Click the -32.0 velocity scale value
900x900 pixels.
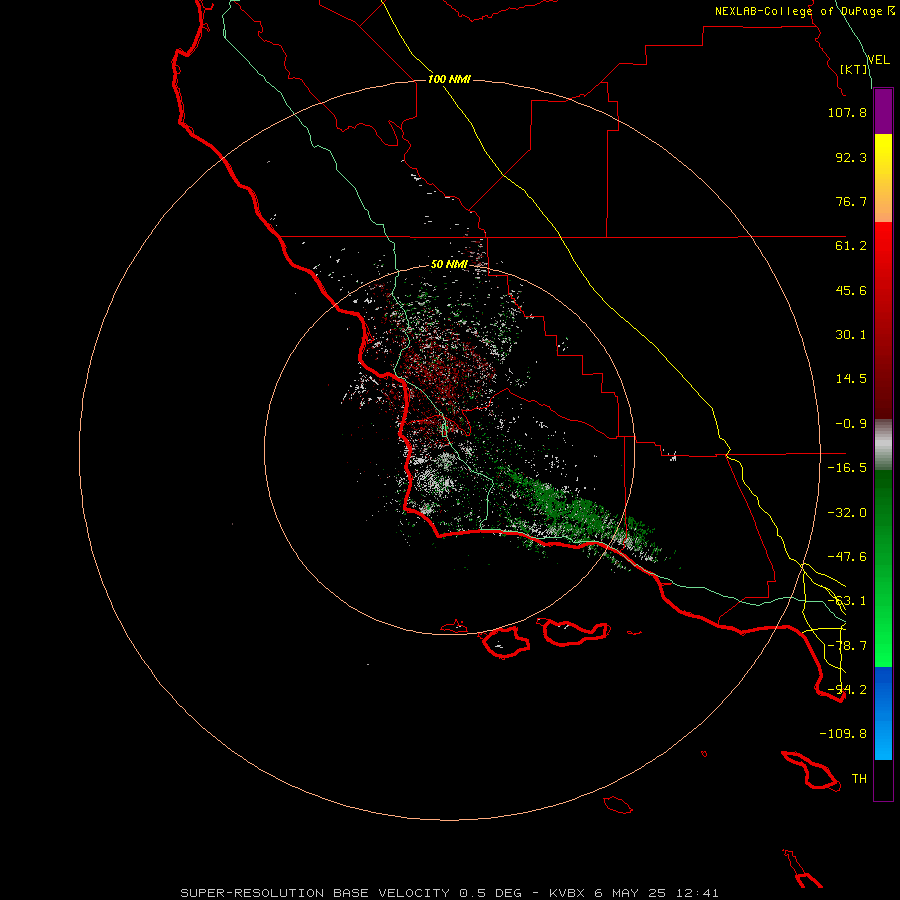[847, 513]
